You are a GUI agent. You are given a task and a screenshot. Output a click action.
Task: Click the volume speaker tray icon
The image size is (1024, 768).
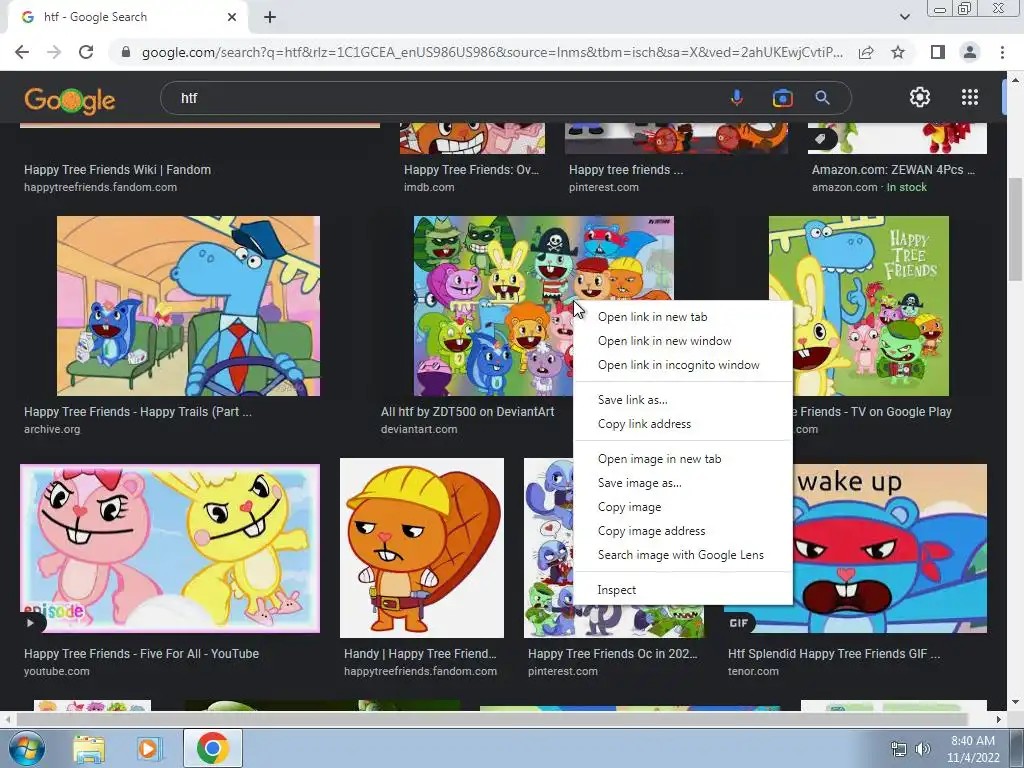click(922, 749)
